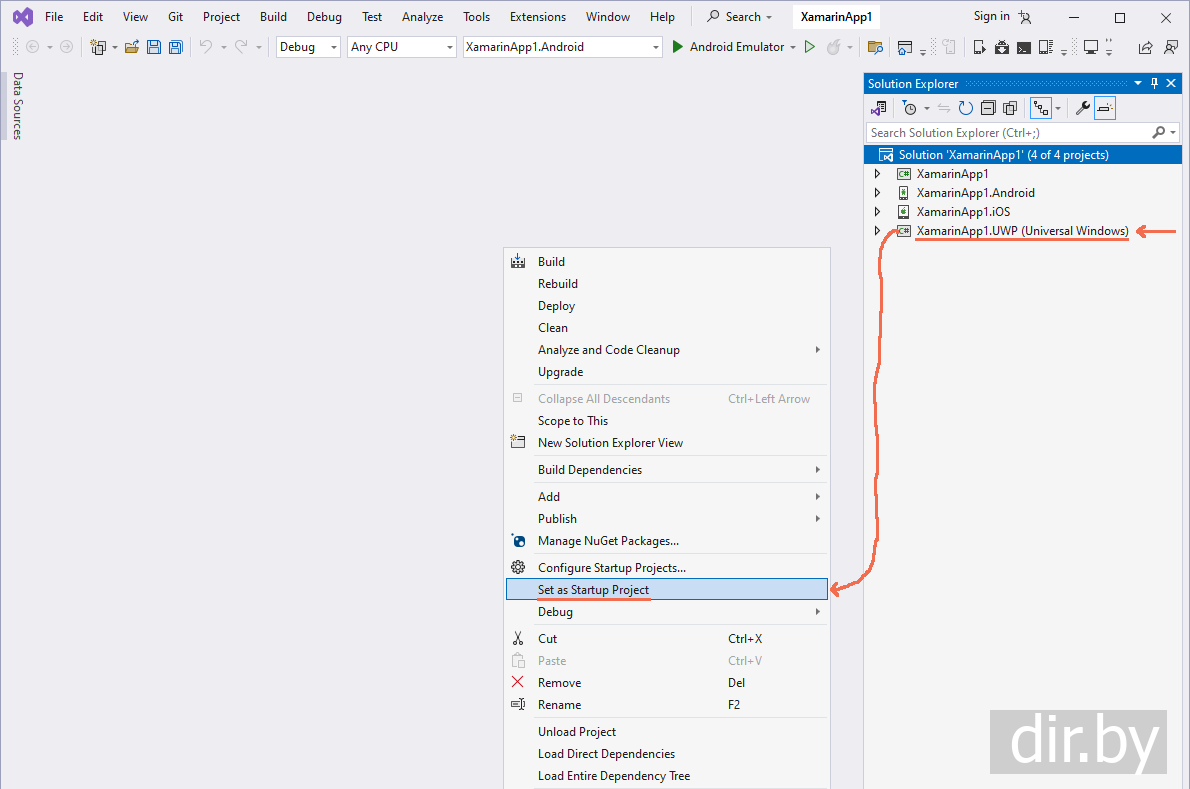Click the Start Without Debugging play outline icon
This screenshot has height=789, width=1190.
[810, 47]
